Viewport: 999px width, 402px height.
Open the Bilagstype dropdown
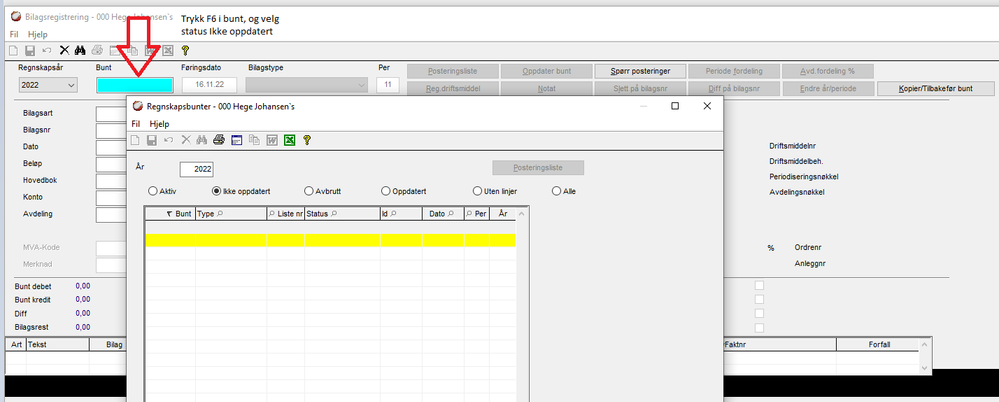306,85
